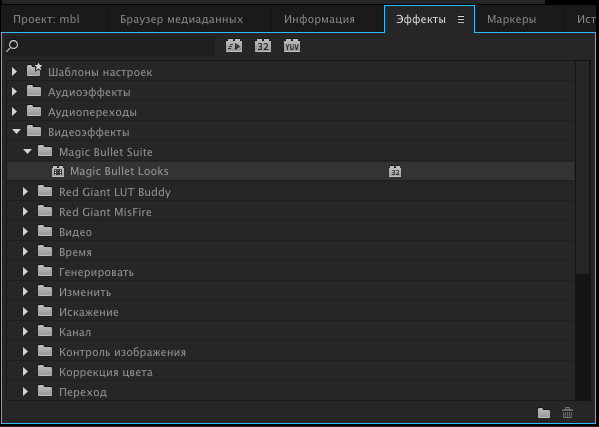Open the Маркеры tab
Image resolution: width=599 pixels, height=427 pixels.
[512, 19]
